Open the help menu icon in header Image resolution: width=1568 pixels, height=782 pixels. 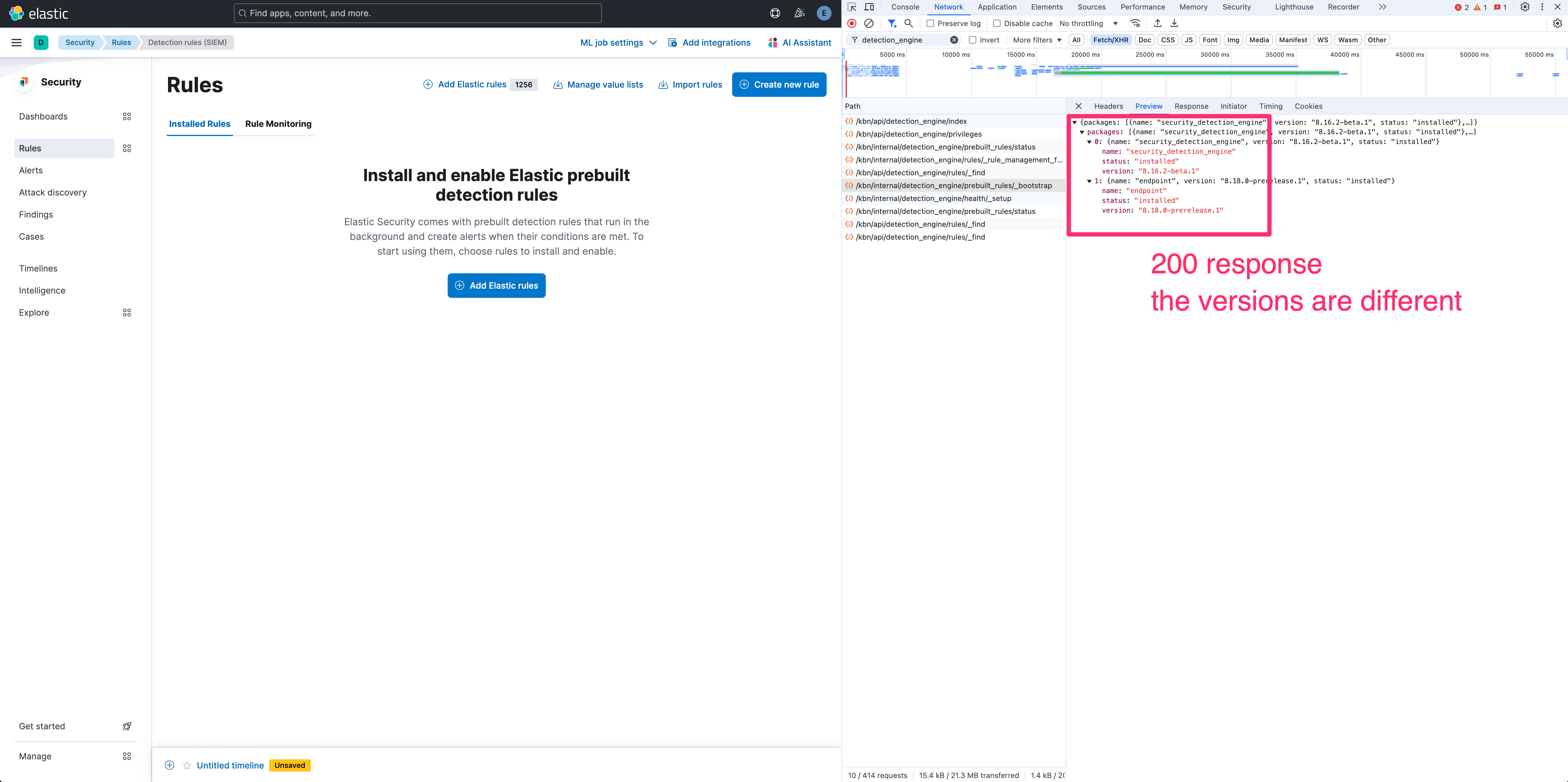click(x=775, y=13)
